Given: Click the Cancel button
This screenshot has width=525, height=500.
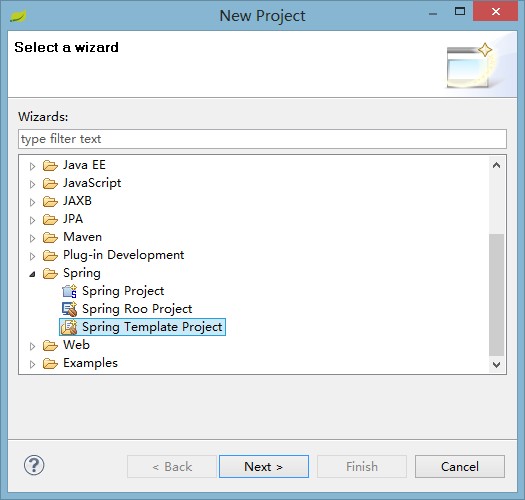Looking at the screenshot, I should (x=460, y=467).
